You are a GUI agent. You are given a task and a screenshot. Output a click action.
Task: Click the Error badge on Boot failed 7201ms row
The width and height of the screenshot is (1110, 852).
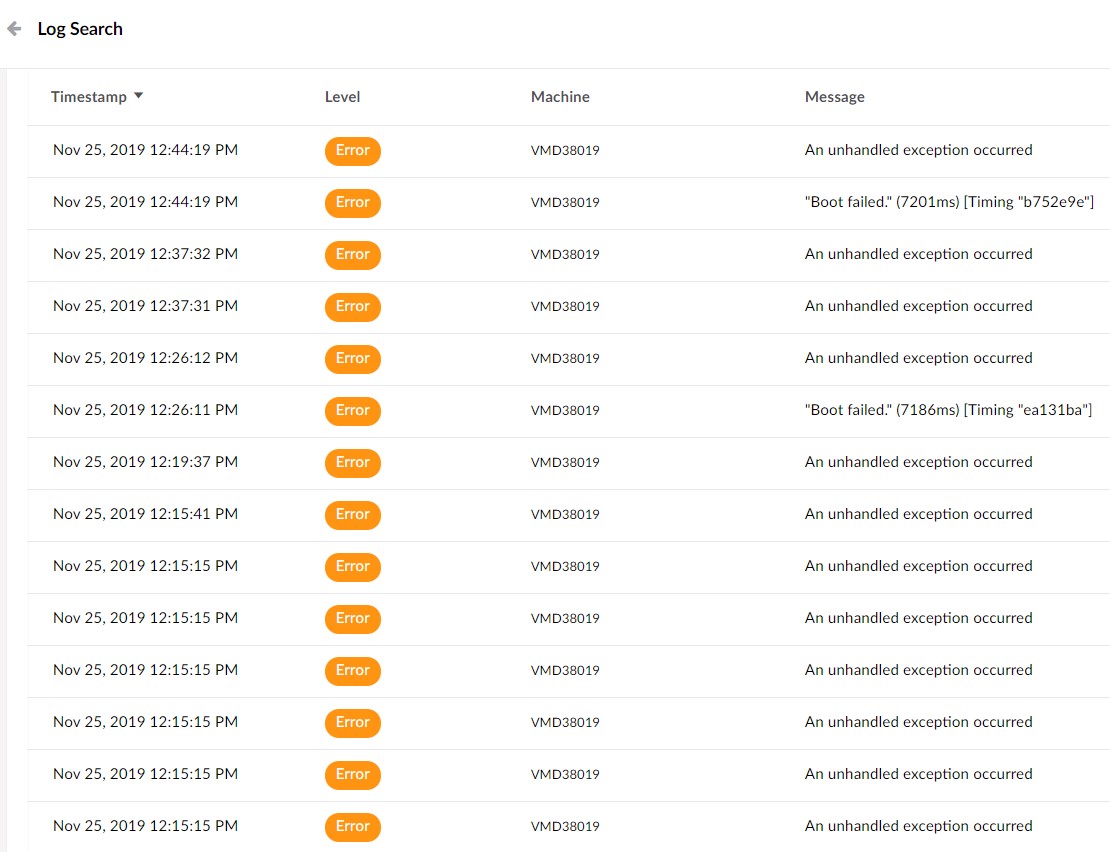(x=352, y=203)
